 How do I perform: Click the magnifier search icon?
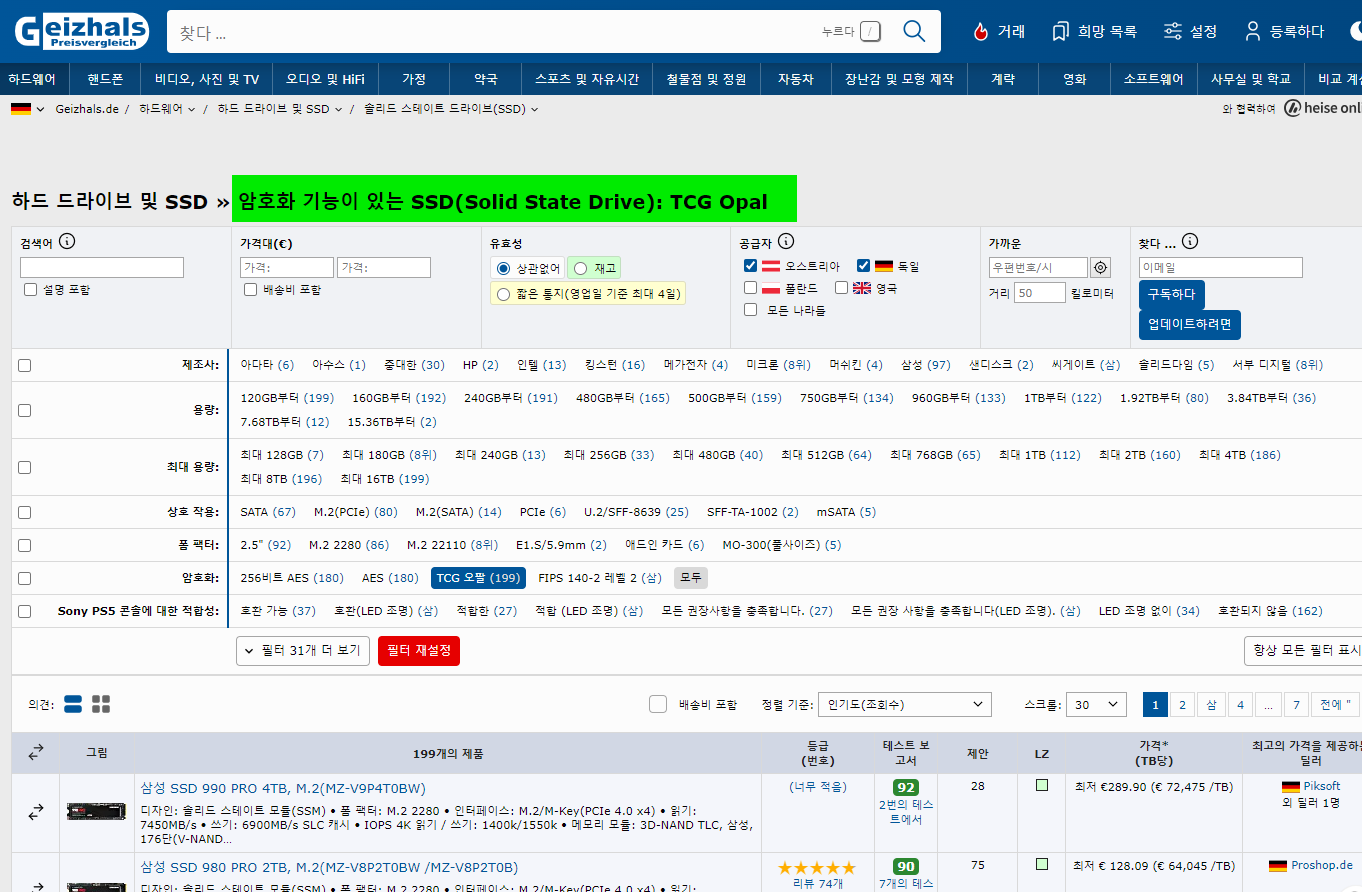point(914,31)
